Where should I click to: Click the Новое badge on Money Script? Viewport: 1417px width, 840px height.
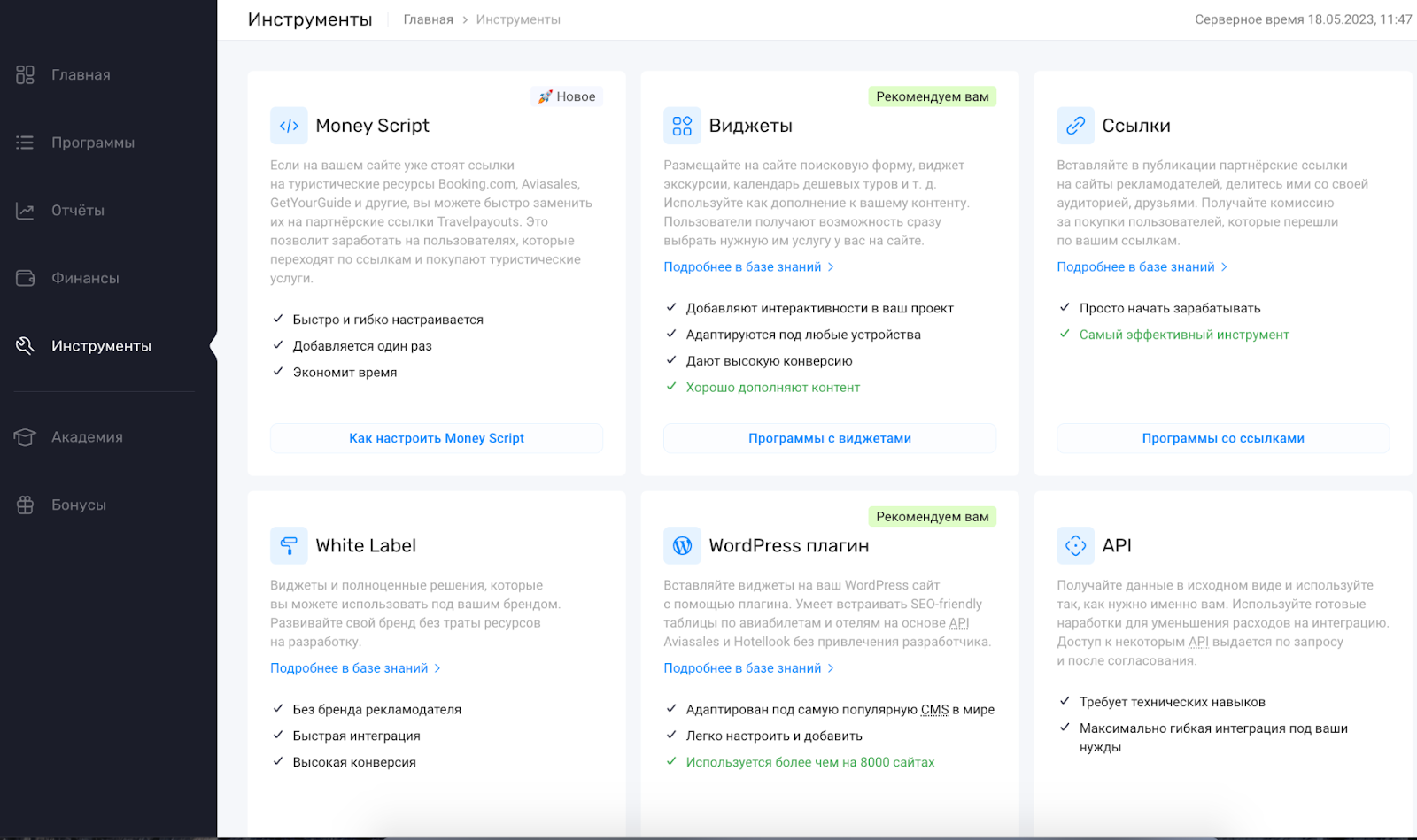pyautogui.click(x=567, y=96)
